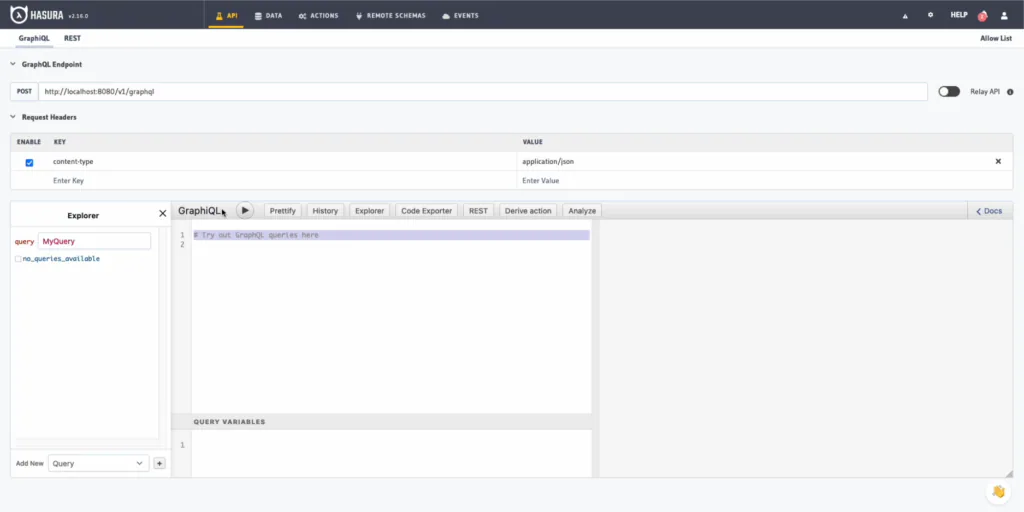The height and width of the screenshot is (512, 1024).
Task: Open the Data tab
Action: coord(268,16)
